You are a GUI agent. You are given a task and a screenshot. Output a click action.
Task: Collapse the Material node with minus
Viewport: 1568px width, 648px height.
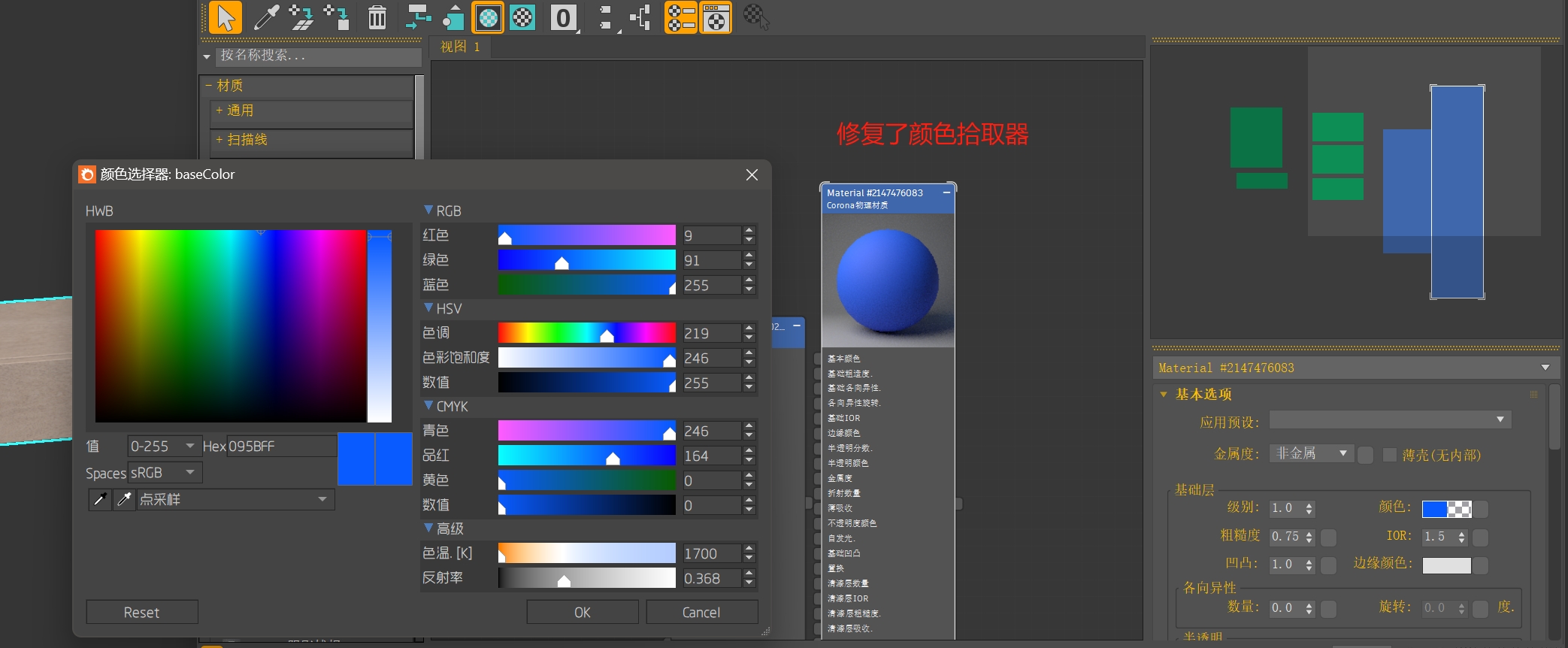coord(946,192)
